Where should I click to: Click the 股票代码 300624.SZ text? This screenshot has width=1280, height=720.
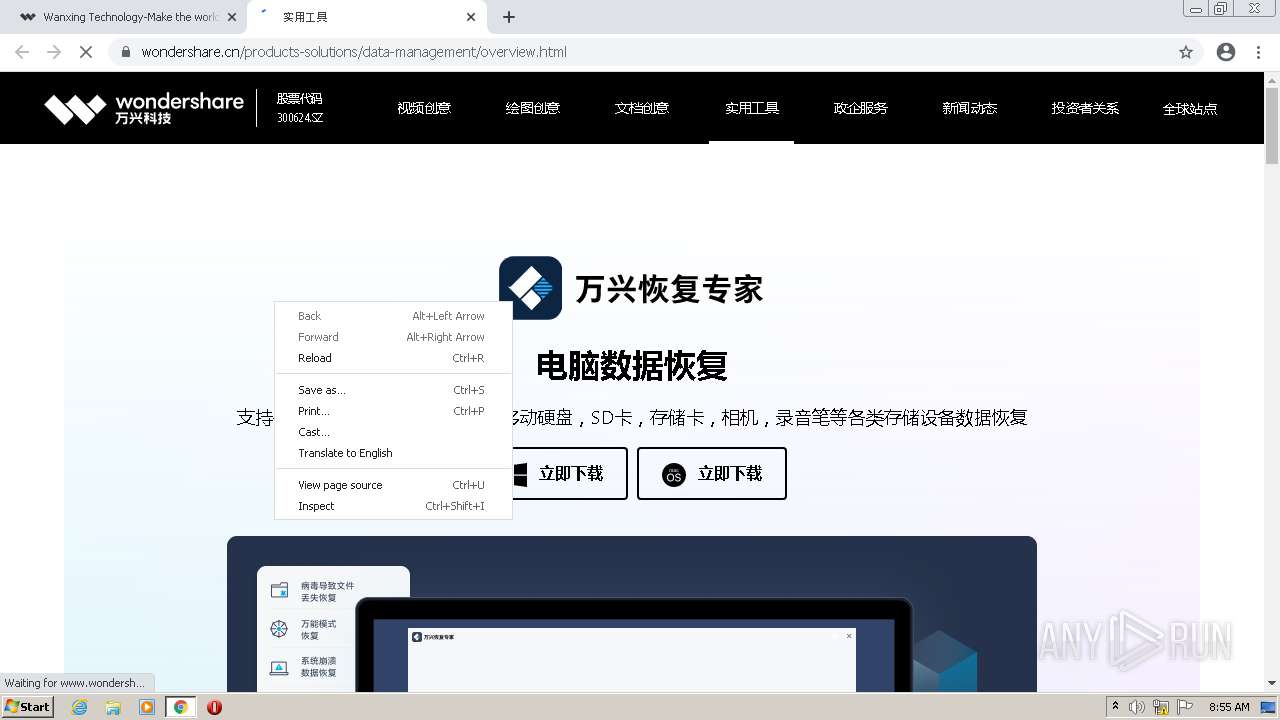click(x=300, y=108)
